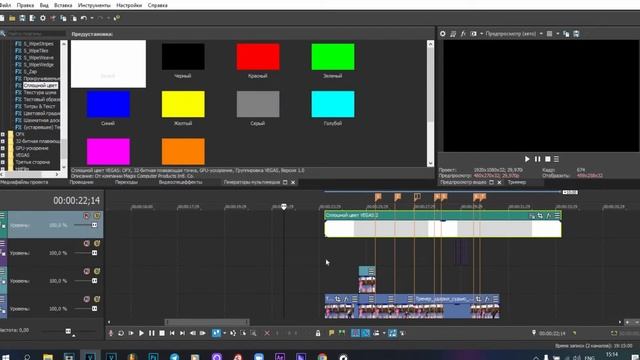Choose the black Черный preset
The width and height of the screenshot is (640, 360).
(x=183, y=57)
